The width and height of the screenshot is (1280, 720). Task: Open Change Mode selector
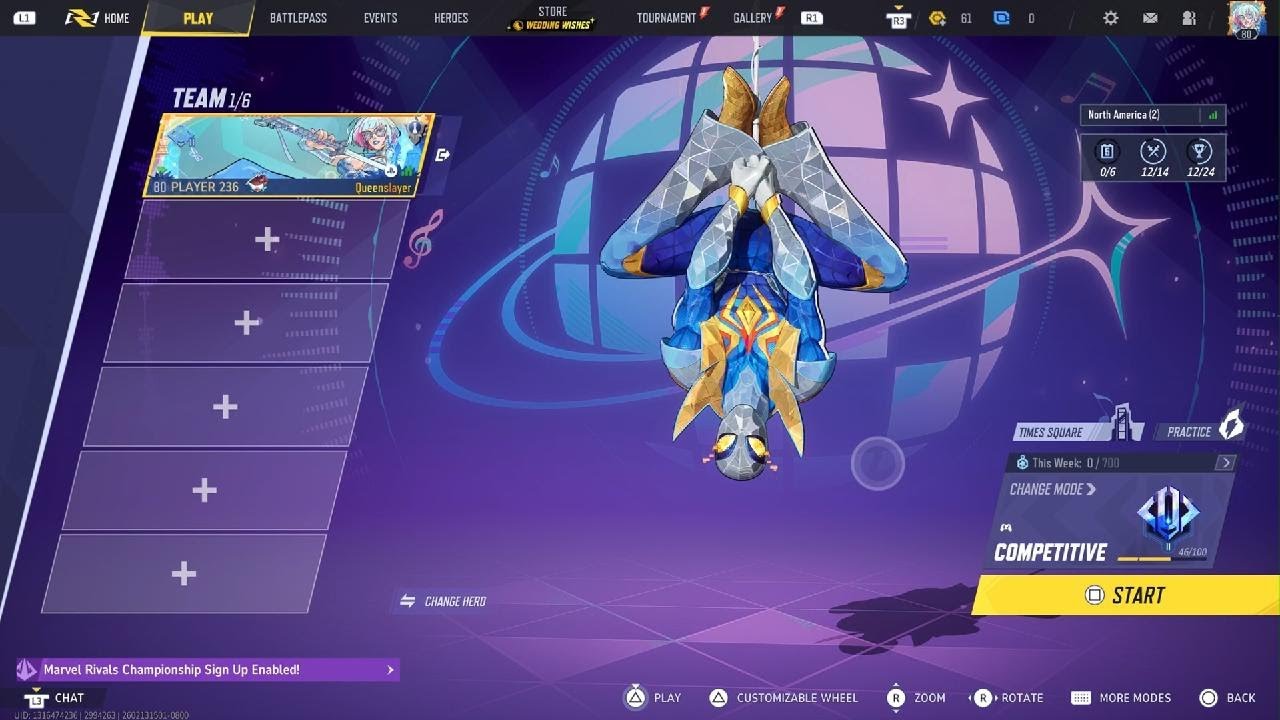point(1053,489)
